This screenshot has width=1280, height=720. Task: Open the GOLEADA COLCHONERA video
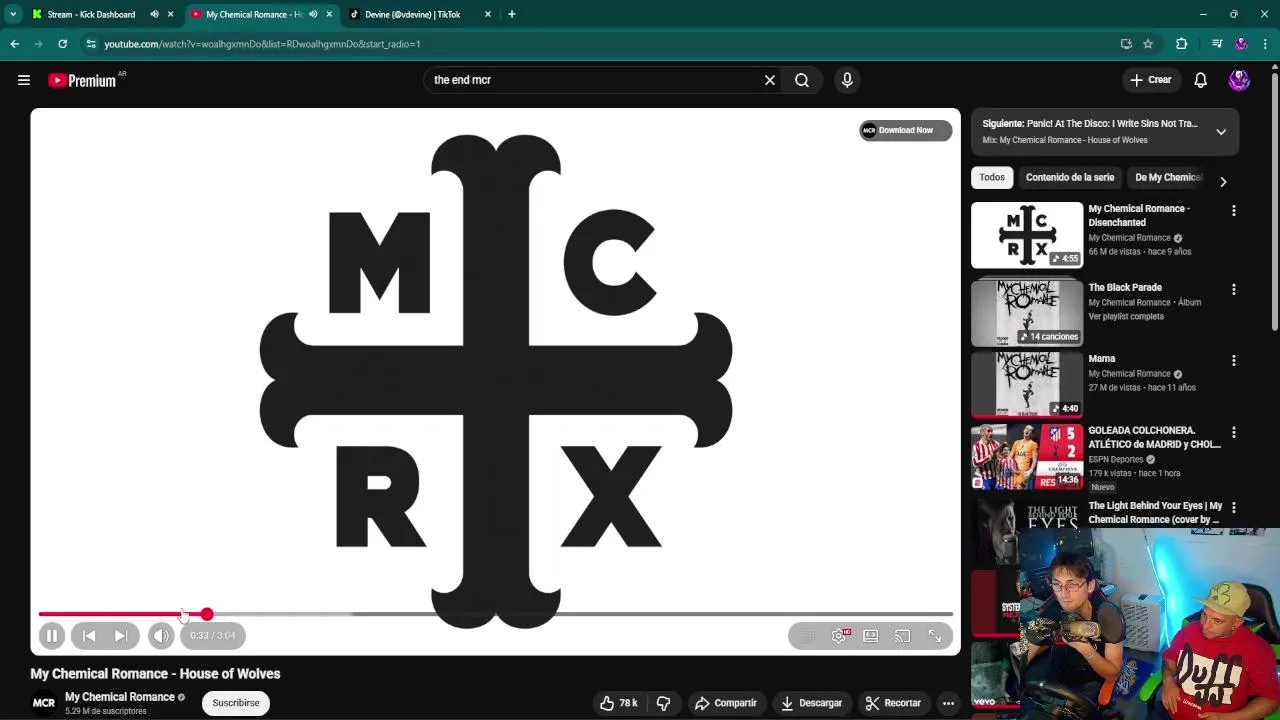tap(1027, 456)
